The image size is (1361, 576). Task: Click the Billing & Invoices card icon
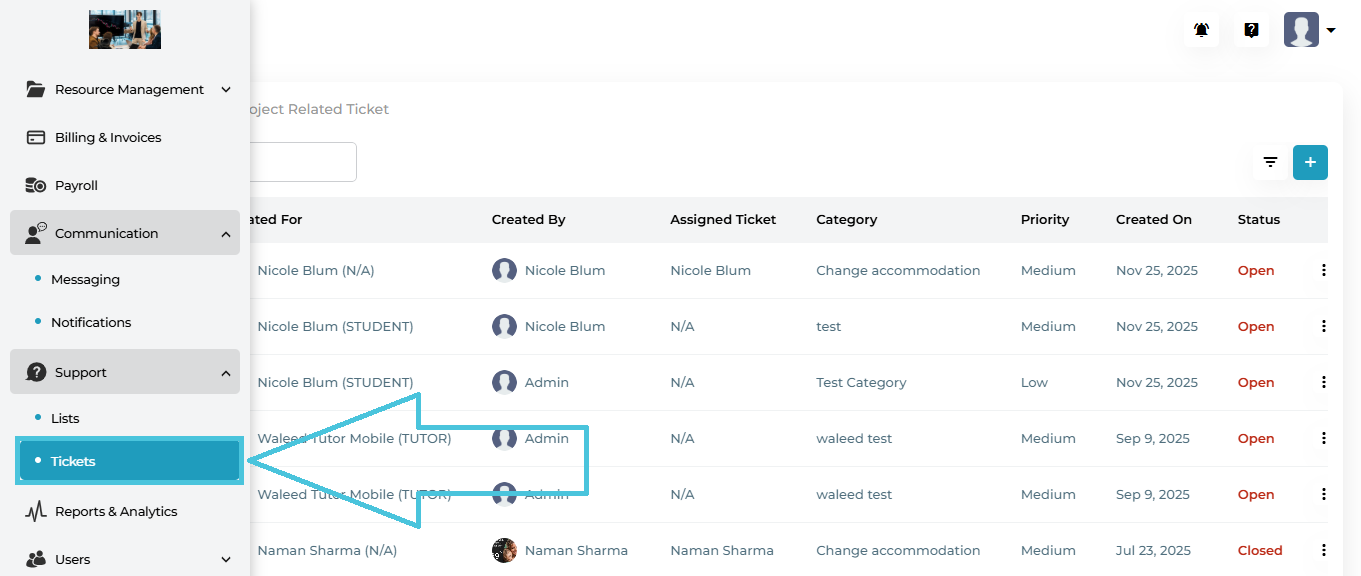[x=36, y=137]
